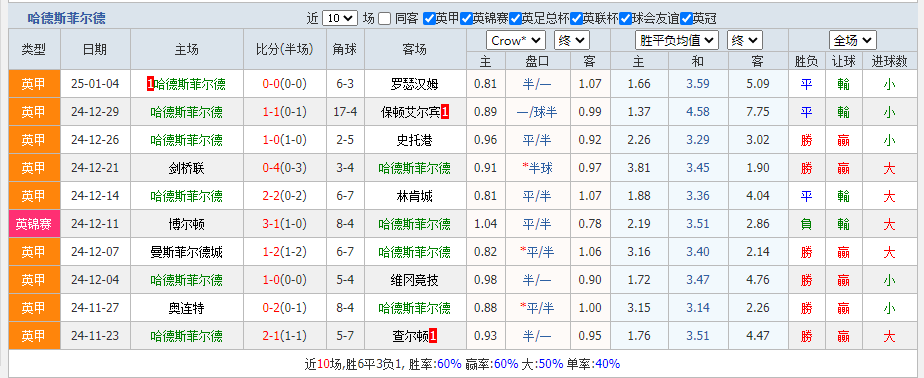Open the 胜平负均值 dropdown

[x=677, y=41]
